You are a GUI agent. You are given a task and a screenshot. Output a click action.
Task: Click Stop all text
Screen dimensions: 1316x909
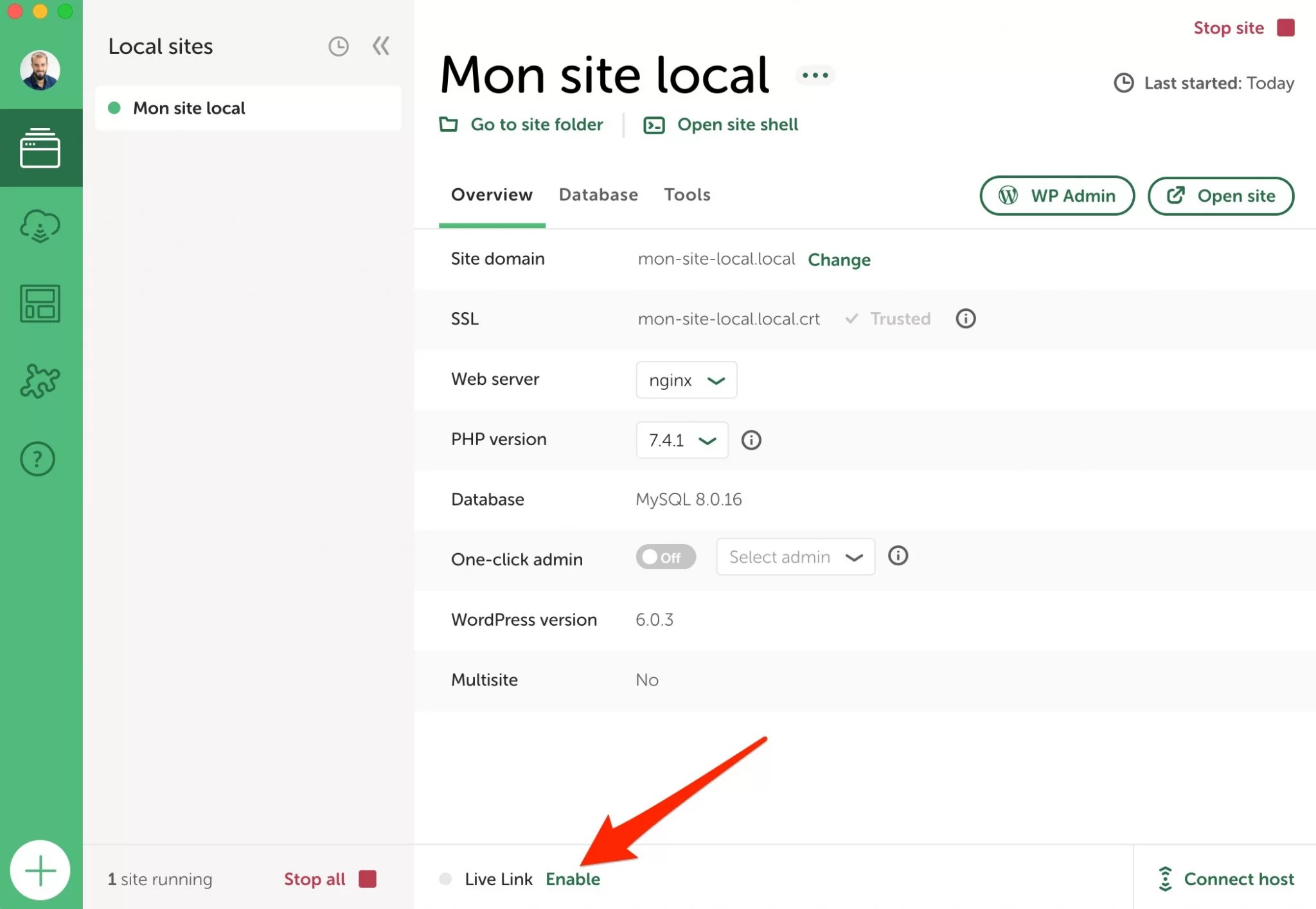click(x=314, y=879)
